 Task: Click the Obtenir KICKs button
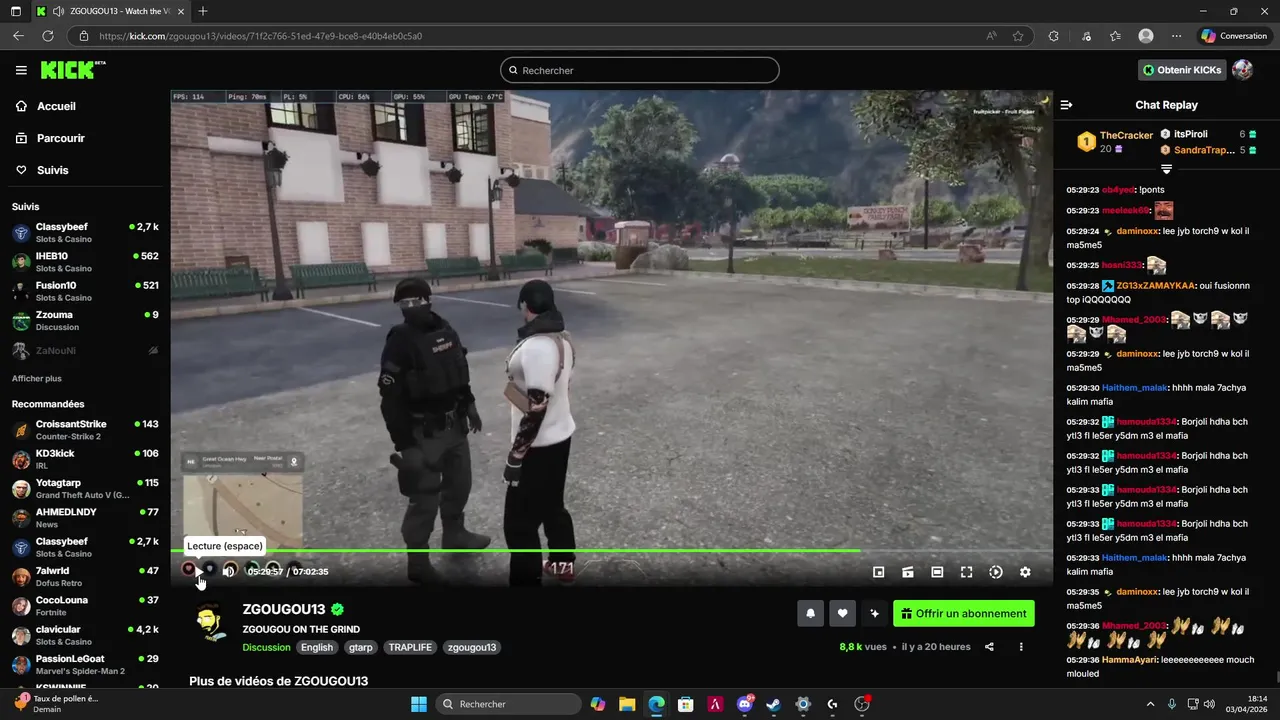(1183, 70)
